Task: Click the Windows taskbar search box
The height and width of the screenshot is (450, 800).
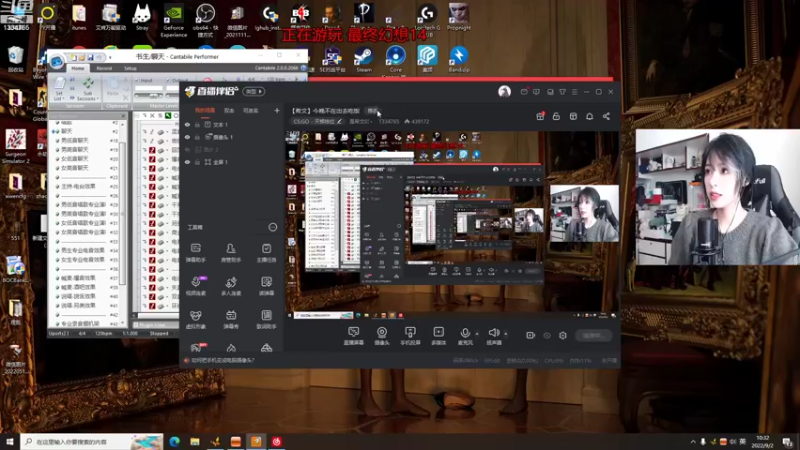Action: pos(92,442)
